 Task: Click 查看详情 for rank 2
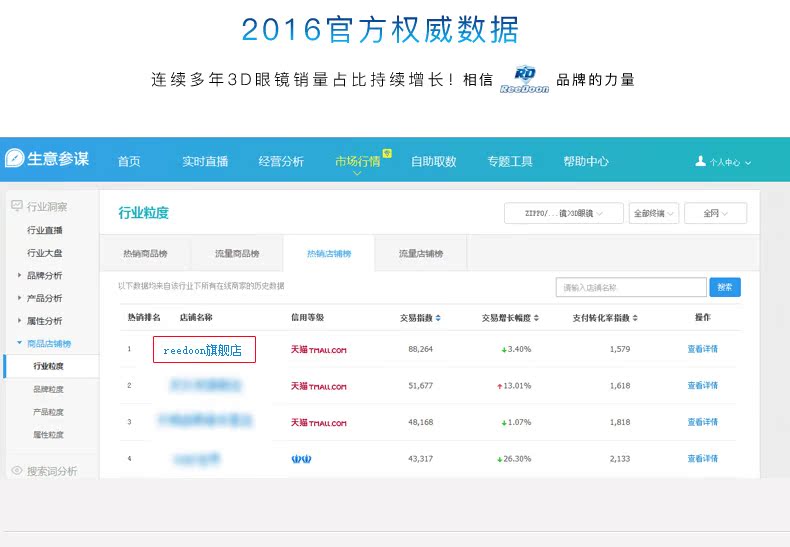(x=702, y=385)
